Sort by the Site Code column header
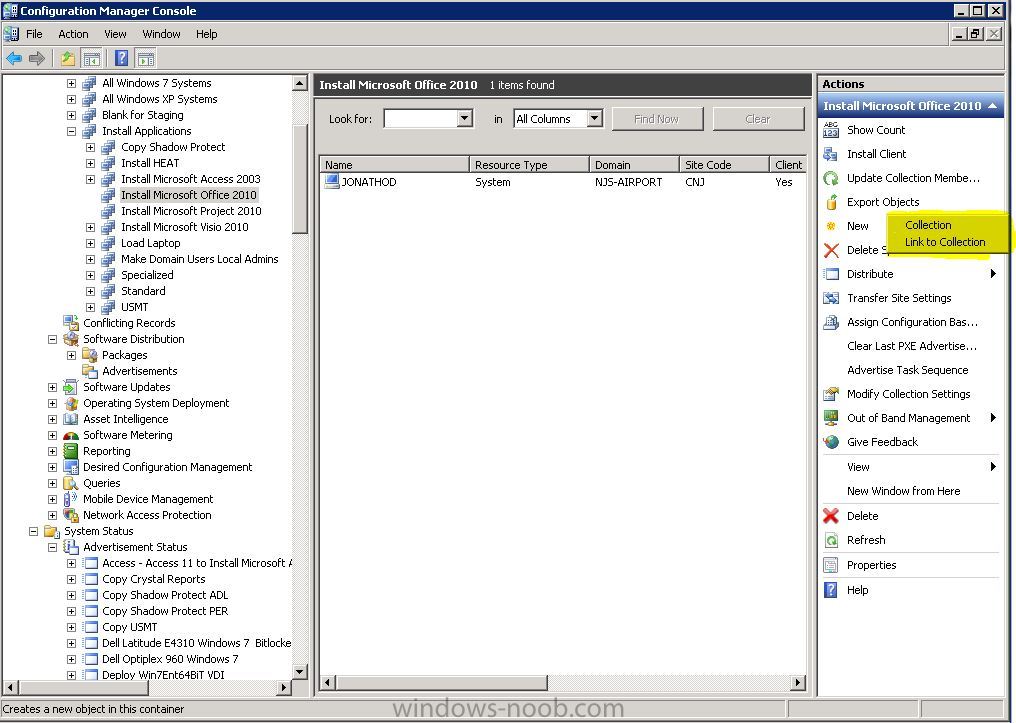Screen dimensions: 1016x723 click(x=724, y=165)
